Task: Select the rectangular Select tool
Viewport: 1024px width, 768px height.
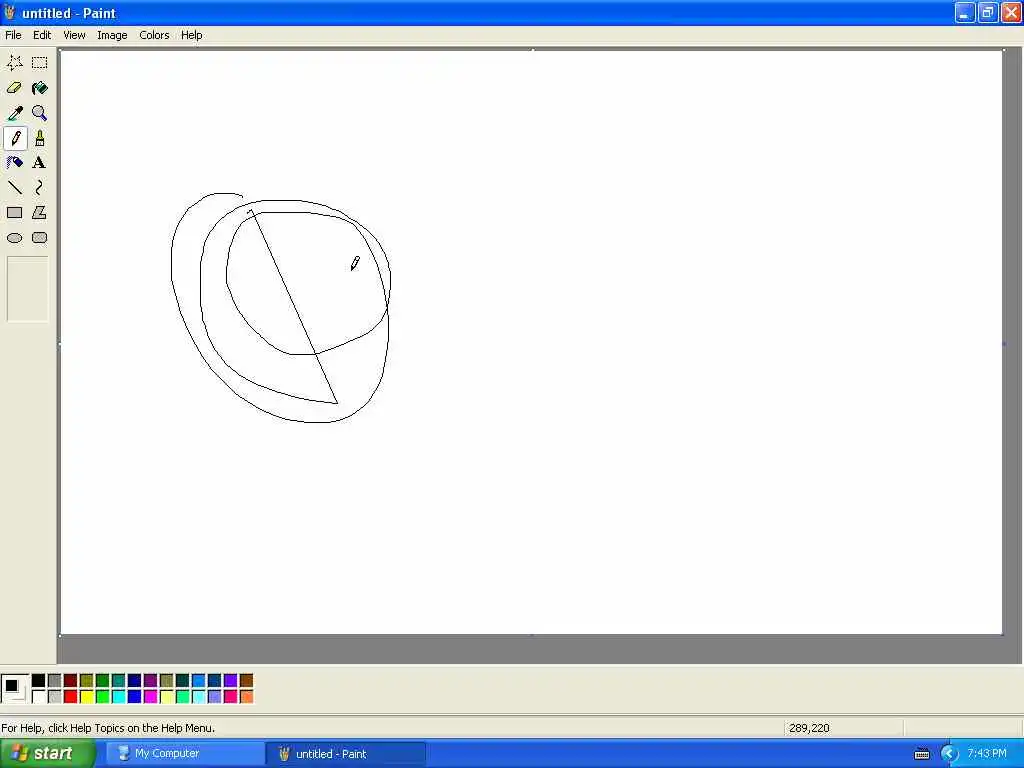Action: pos(39,63)
